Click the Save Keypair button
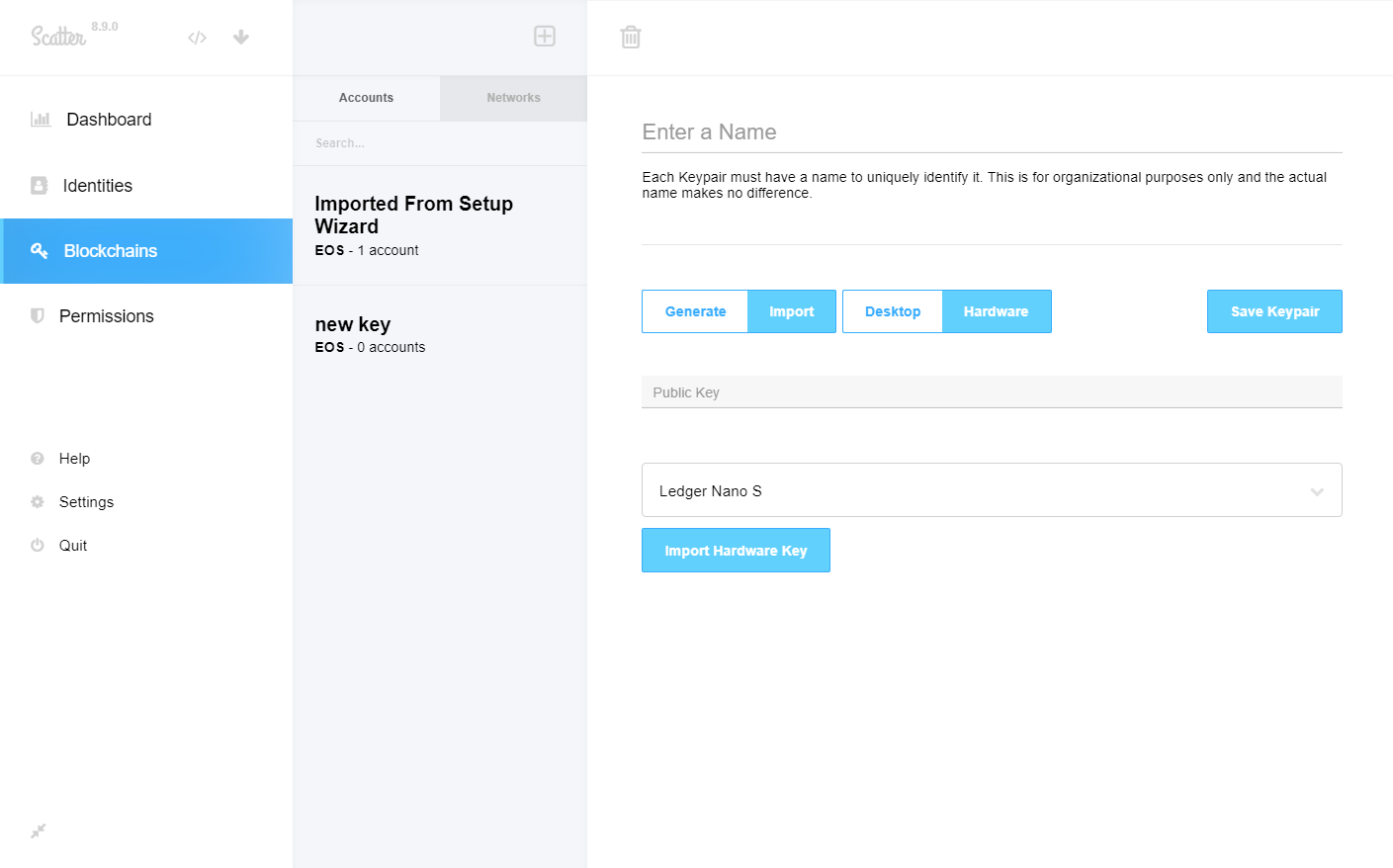The image size is (1393, 868). pyautogui.click(x=1274, y=311)
